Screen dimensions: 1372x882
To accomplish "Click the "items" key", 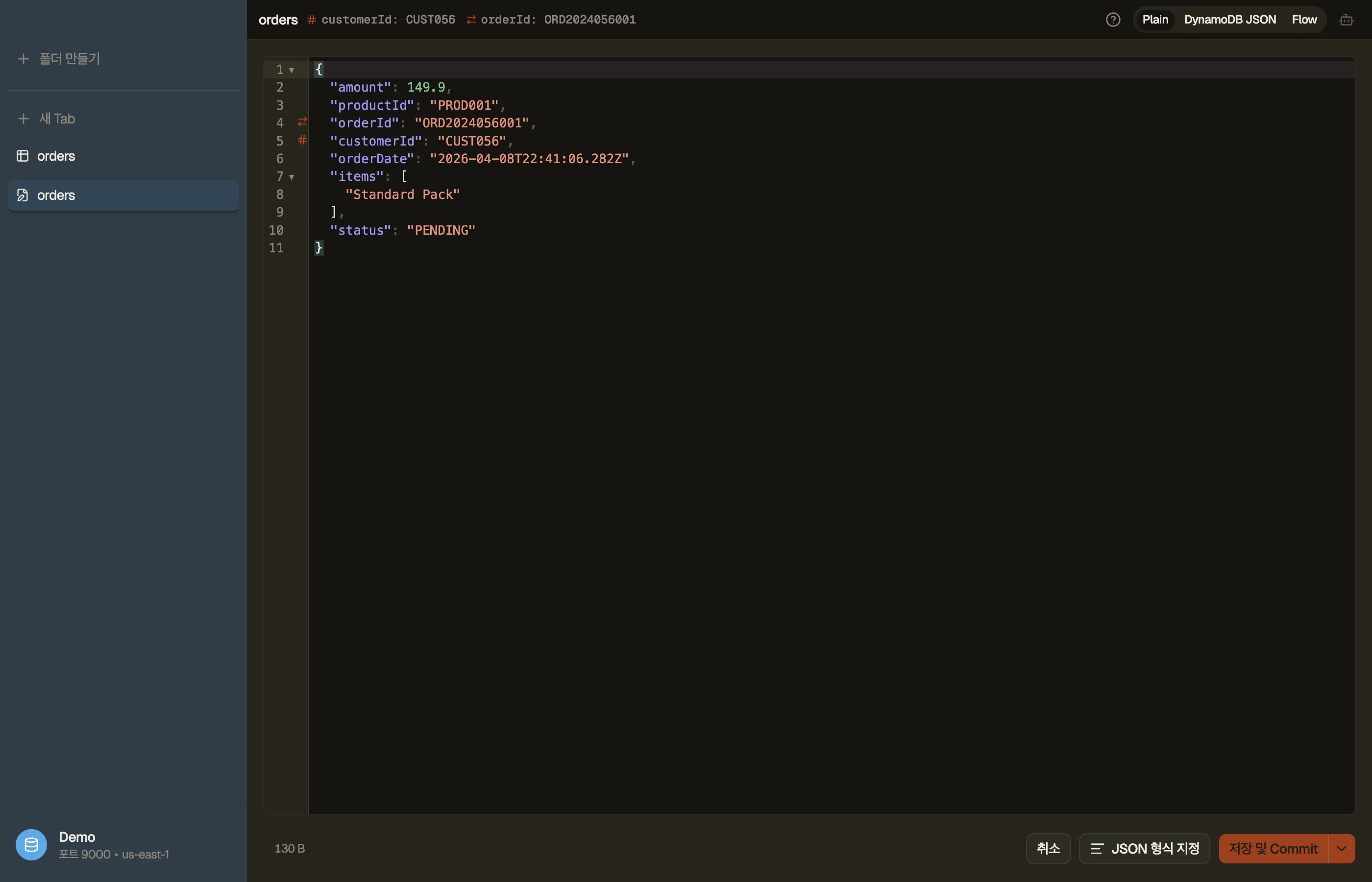I will coord(357,176).
